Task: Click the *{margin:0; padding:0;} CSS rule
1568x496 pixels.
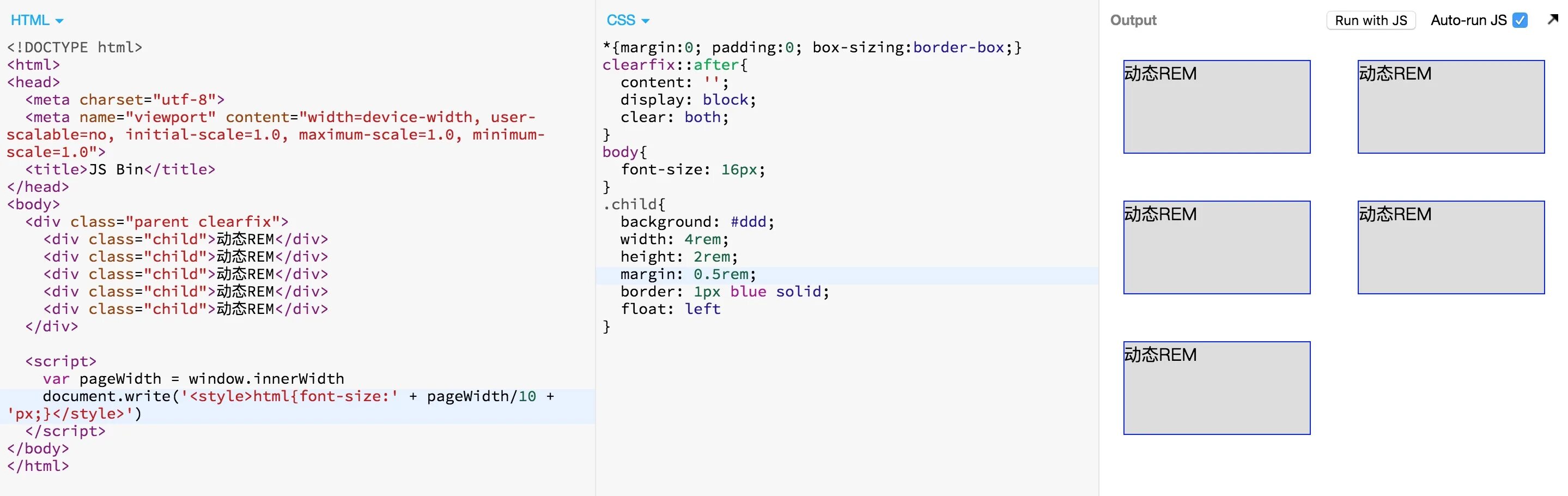Action: click(812, 47)
